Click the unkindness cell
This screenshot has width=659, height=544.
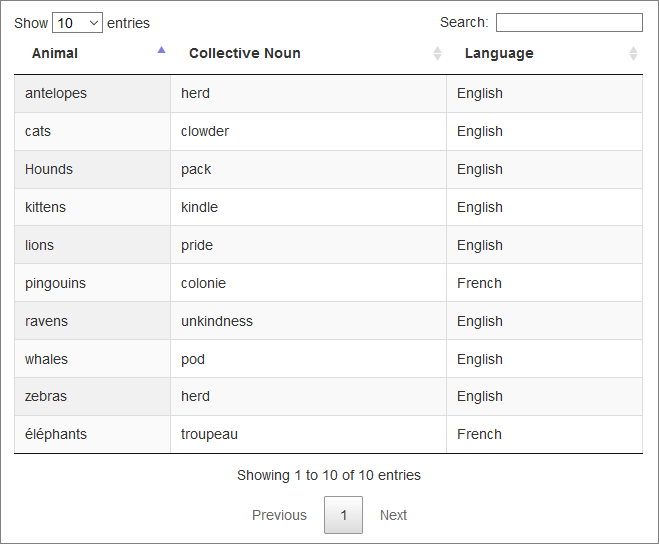(217, 322)
